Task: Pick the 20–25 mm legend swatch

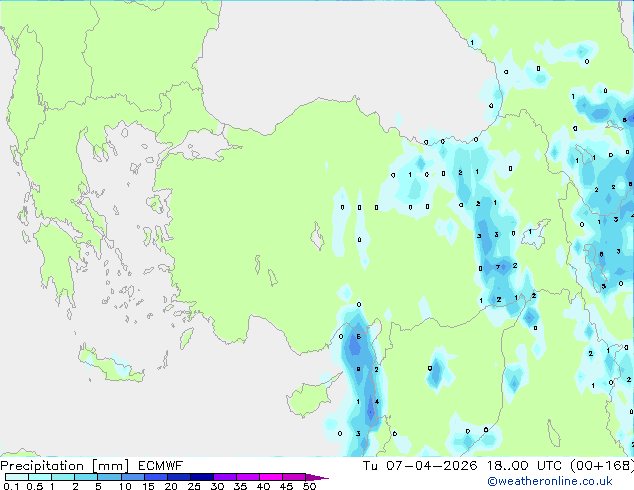Action: click(x=178, y=477)
